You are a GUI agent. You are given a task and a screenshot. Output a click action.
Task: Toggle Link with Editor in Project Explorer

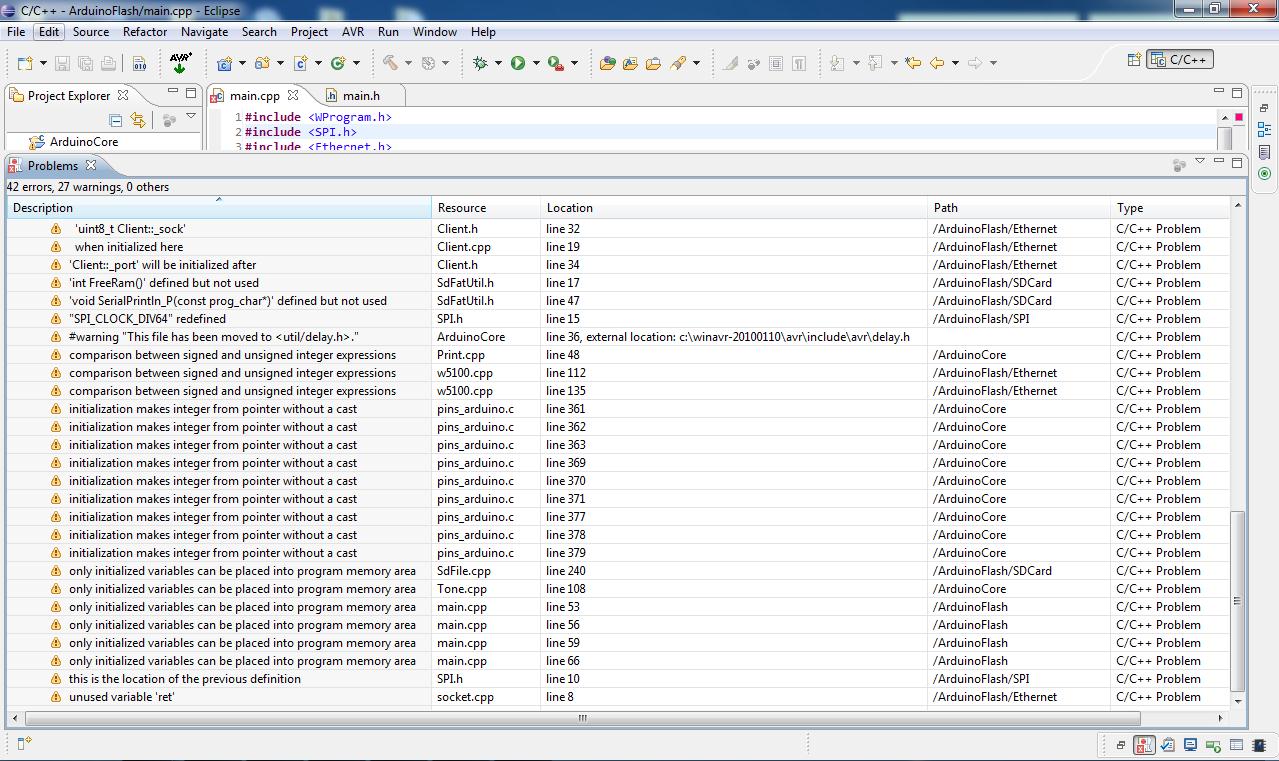[x=138, y=120]
